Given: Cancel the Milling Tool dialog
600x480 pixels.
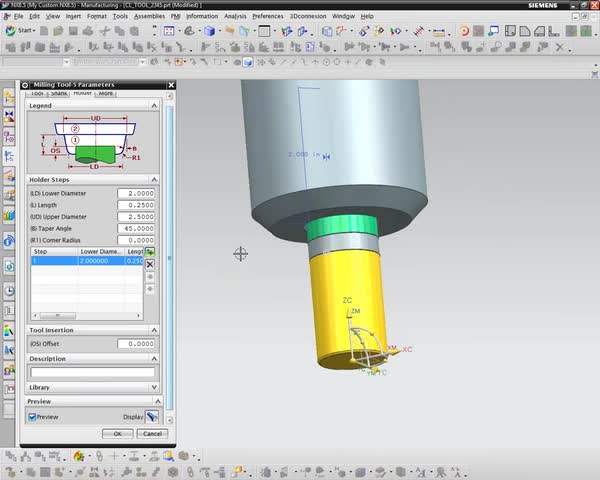Looking at the screenshot, I should 152,434.
